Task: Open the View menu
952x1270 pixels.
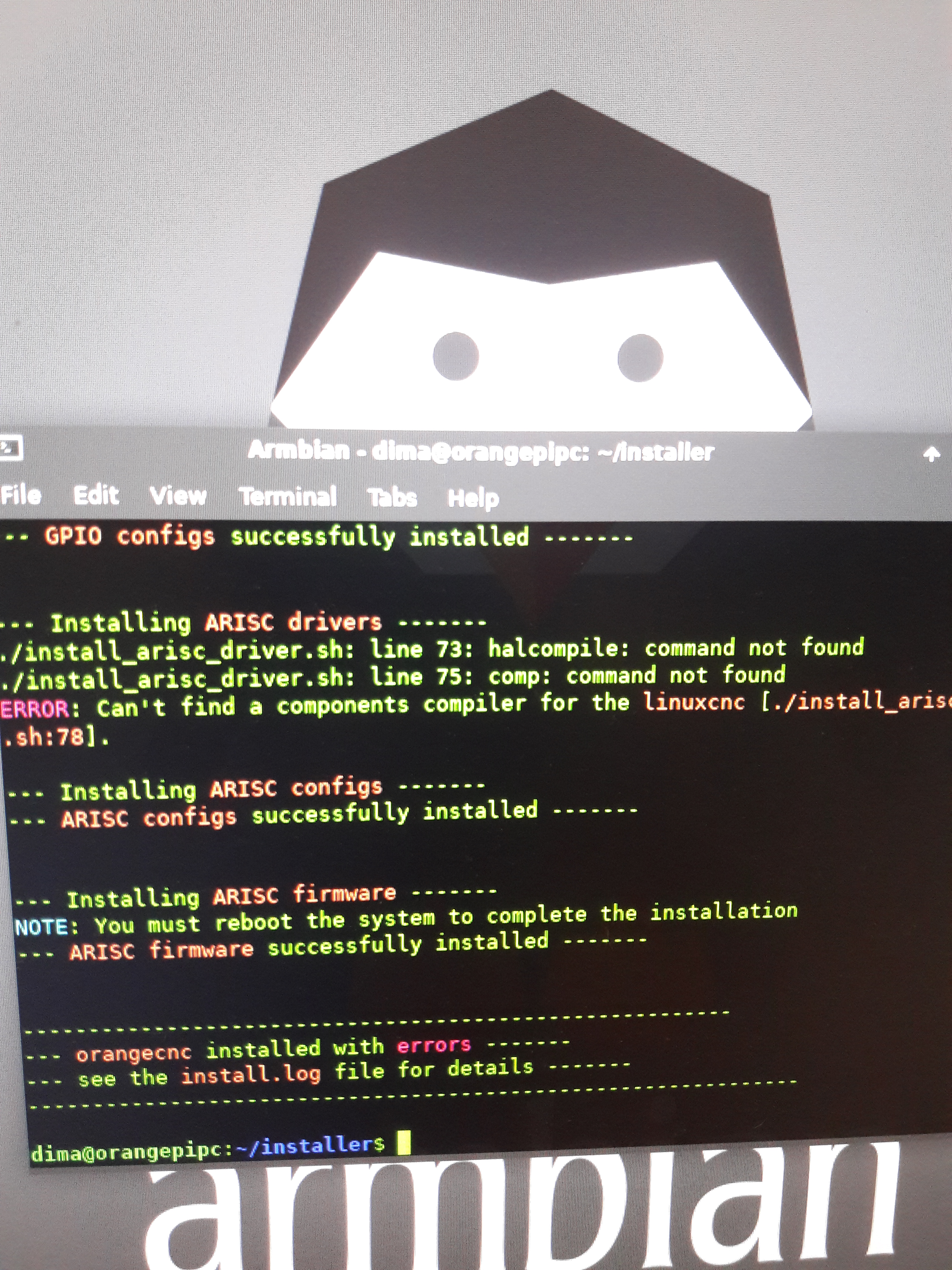Action: [x=178, y=496]
